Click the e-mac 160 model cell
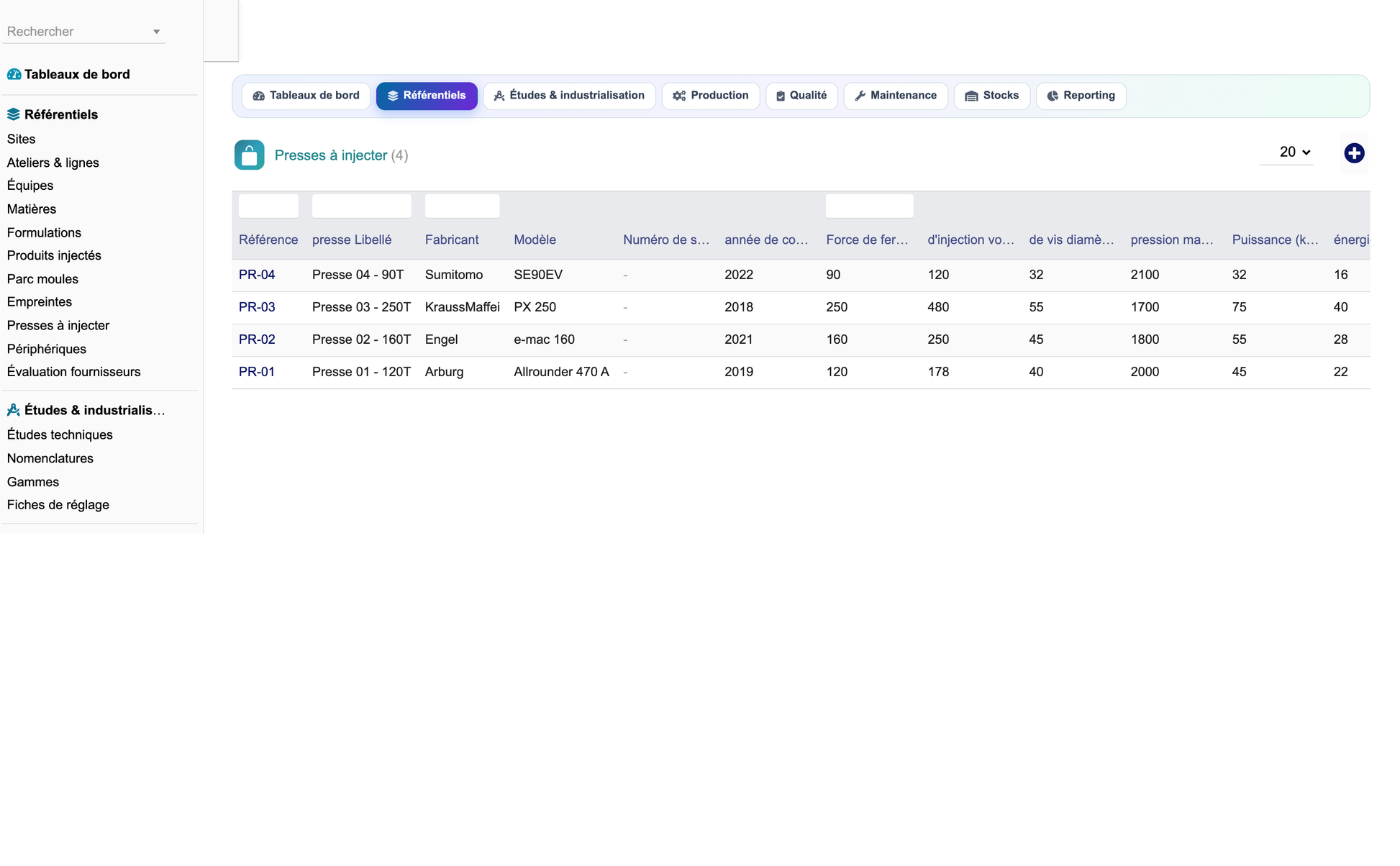The width and height of the screenshot is (1400, 866). click(x=544, y=339)
